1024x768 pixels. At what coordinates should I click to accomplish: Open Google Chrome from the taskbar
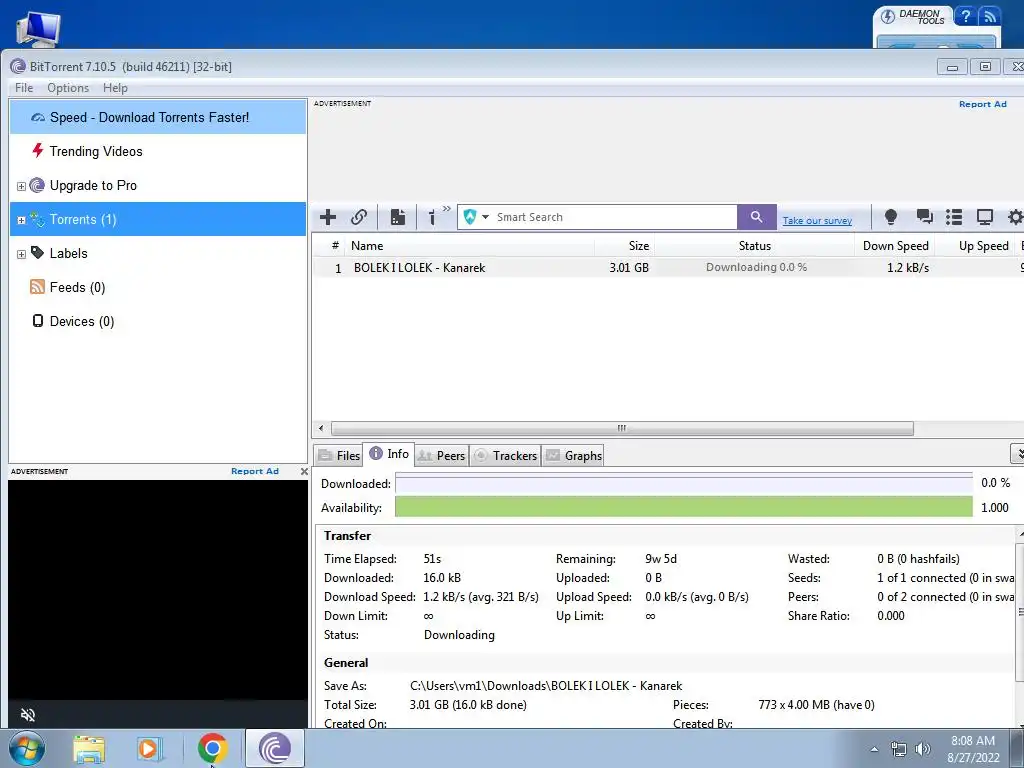(x=212, y=748)
